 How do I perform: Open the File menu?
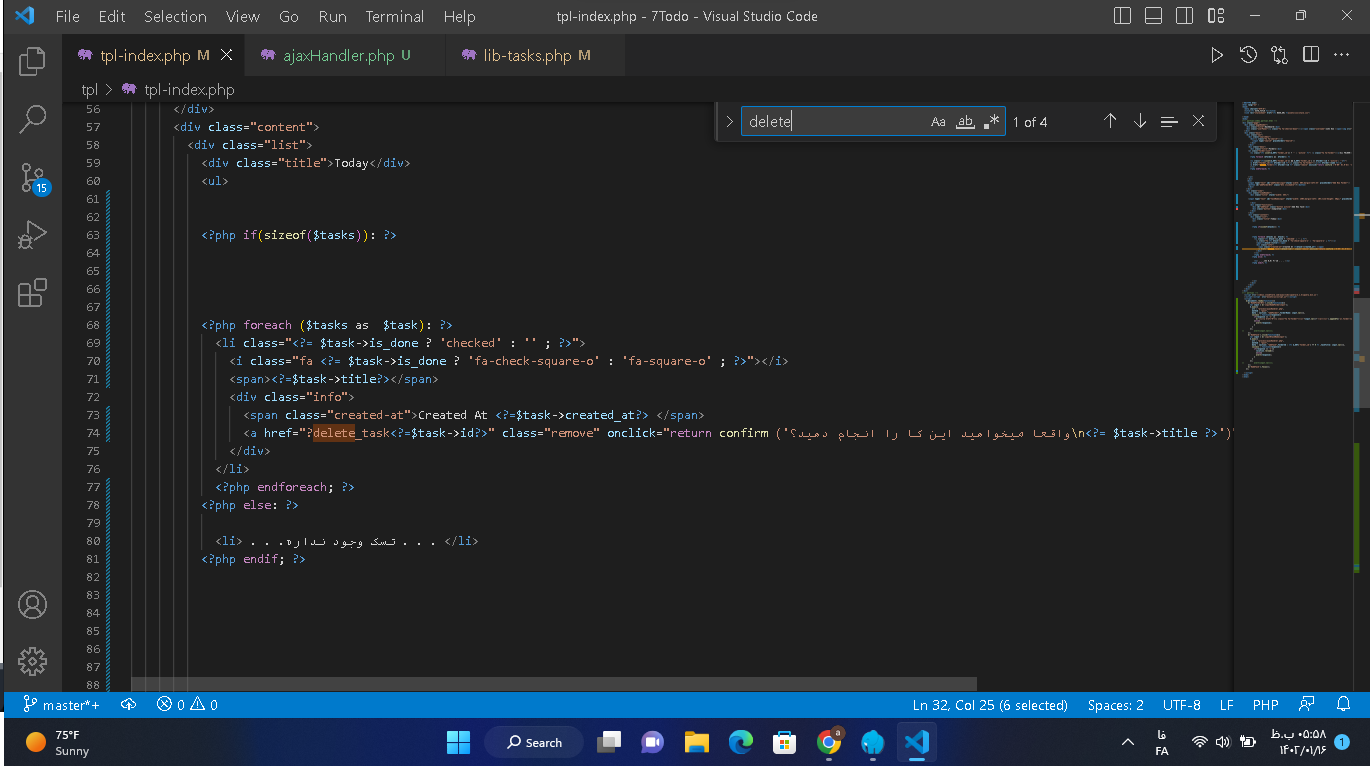[x=68, y=16]
